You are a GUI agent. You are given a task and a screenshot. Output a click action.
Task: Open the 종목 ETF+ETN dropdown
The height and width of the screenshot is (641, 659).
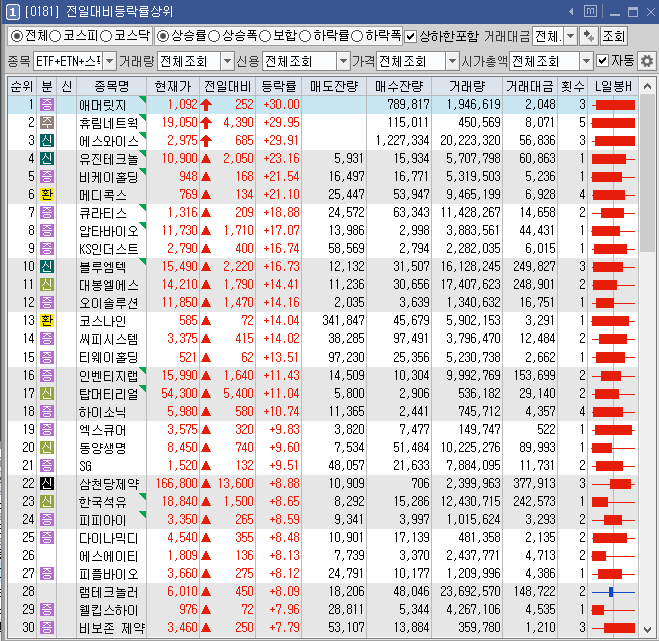click(x=109, y=61)
